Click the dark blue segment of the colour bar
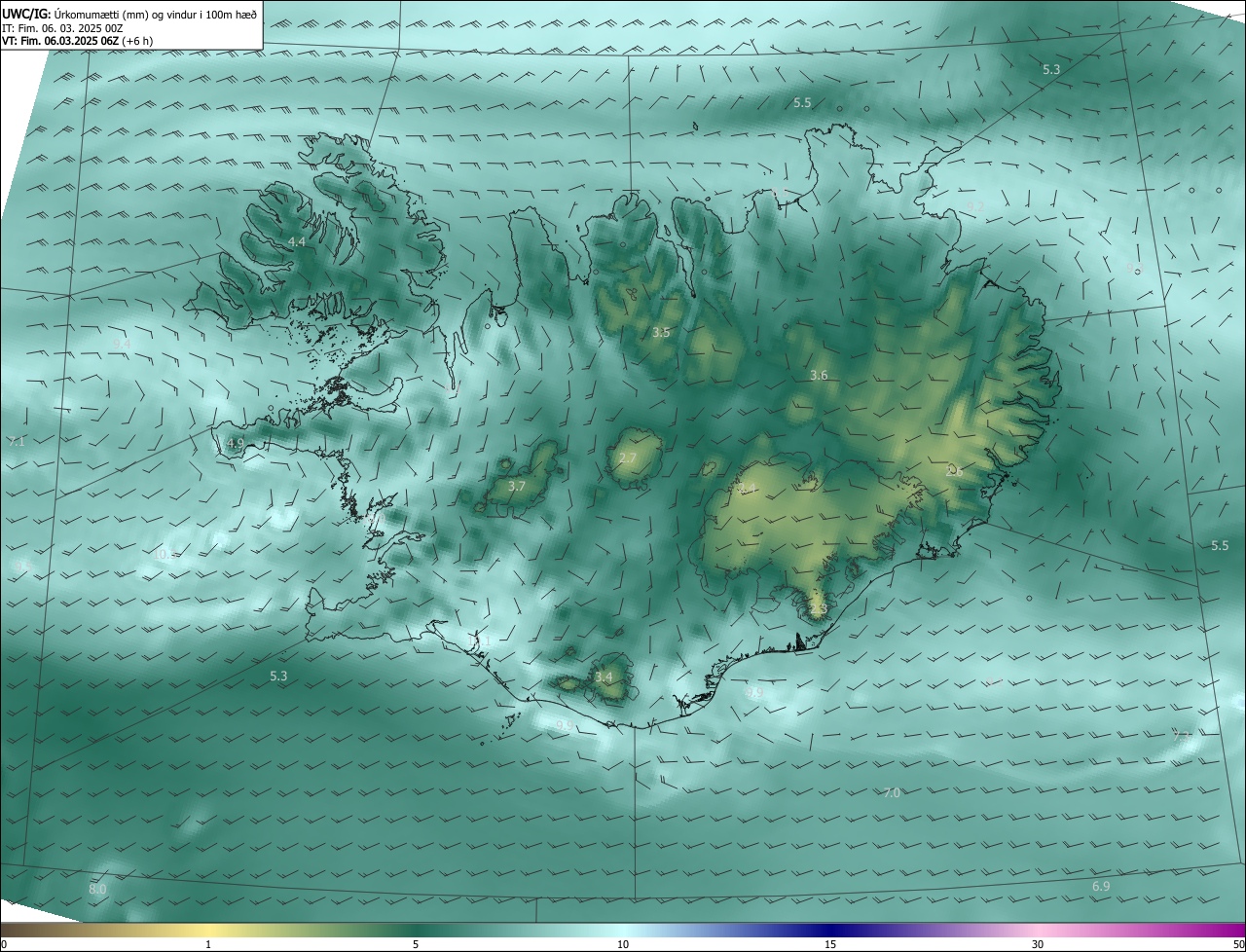 [830, 931]
